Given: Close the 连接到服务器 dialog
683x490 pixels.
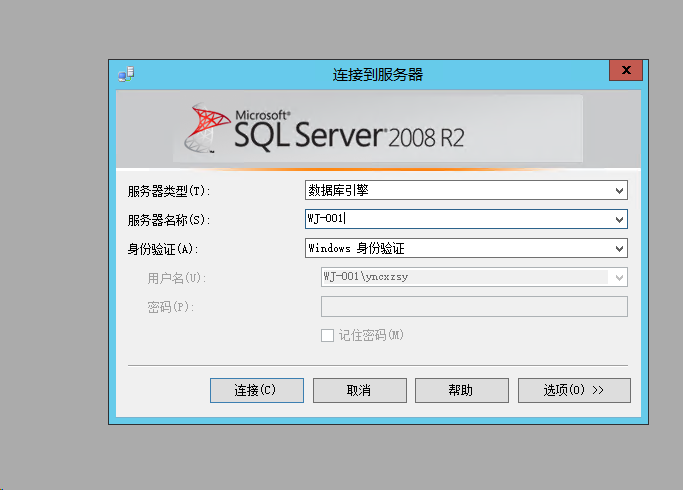Looking at the screenshot, I should 626,70.
